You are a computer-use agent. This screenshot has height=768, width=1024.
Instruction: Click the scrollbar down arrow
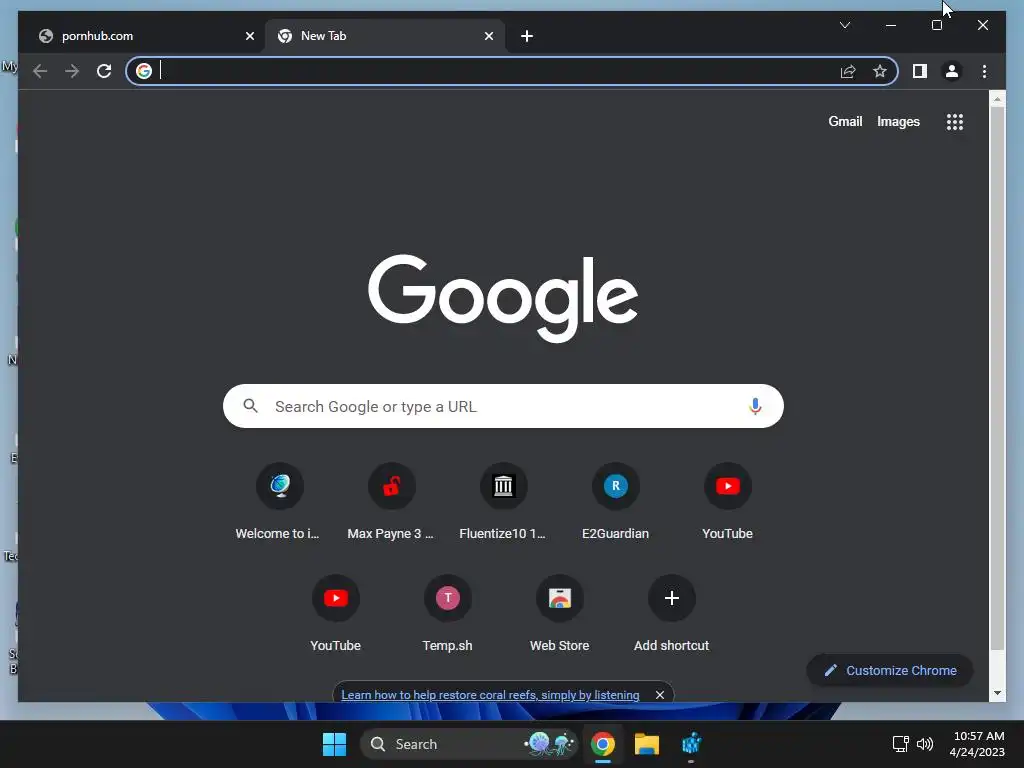point(997,693)
